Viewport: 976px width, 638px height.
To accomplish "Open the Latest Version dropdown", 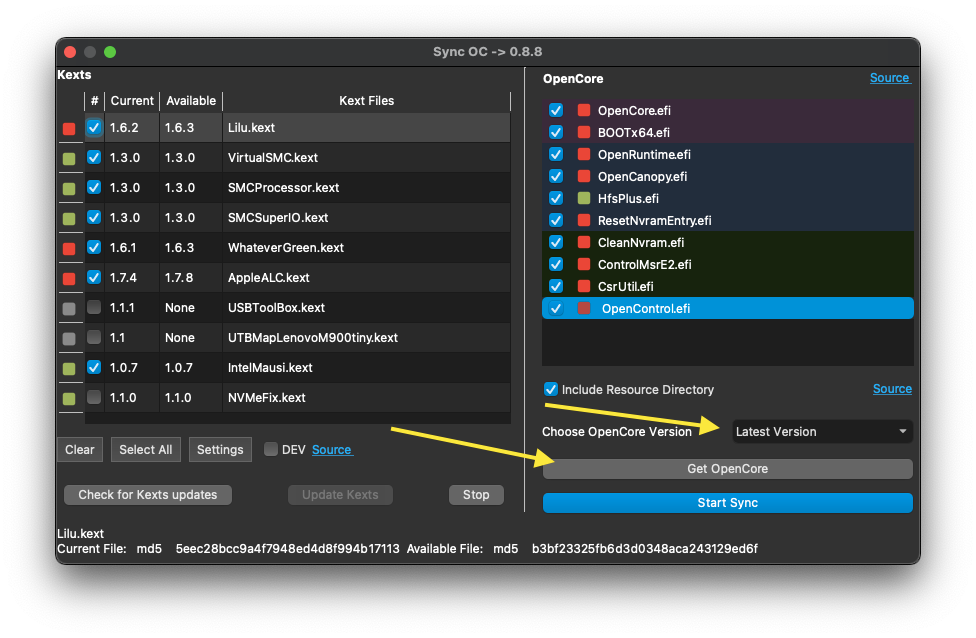I will (x=822, y=431).
